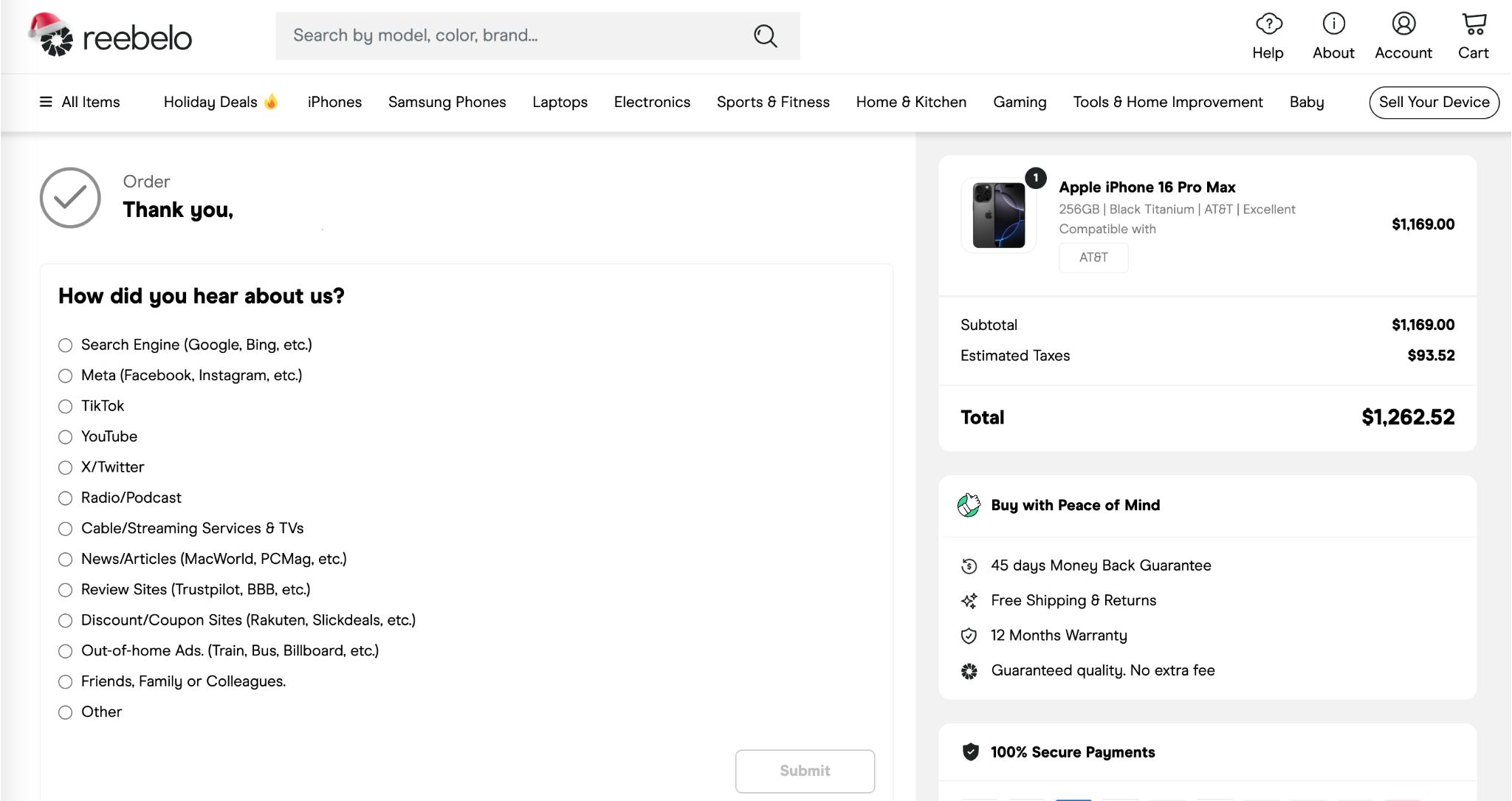Open the Gaming category
Screen dimensions: 1512x801
coord(1020,102)
